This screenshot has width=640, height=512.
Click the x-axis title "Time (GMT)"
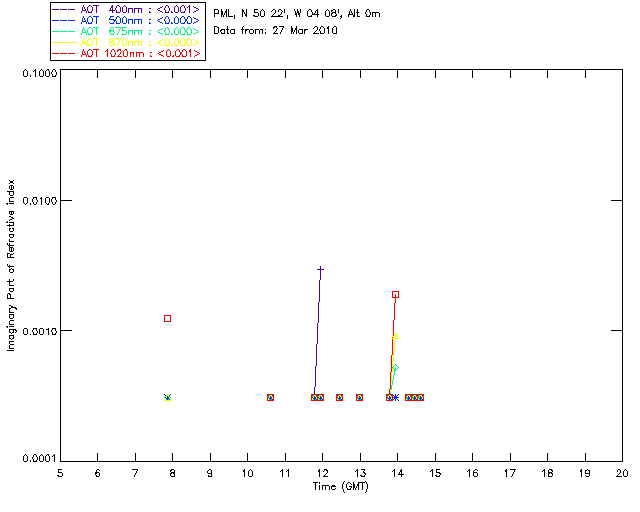coord(340,487)
